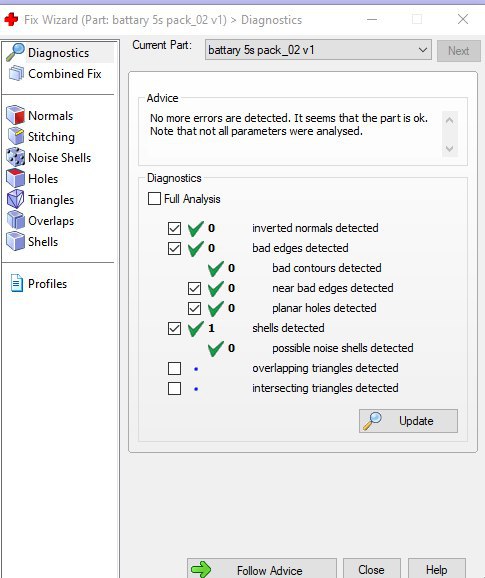Click the Close button
485x578 pixels.
pyautogui.click(x=371, y=568)
